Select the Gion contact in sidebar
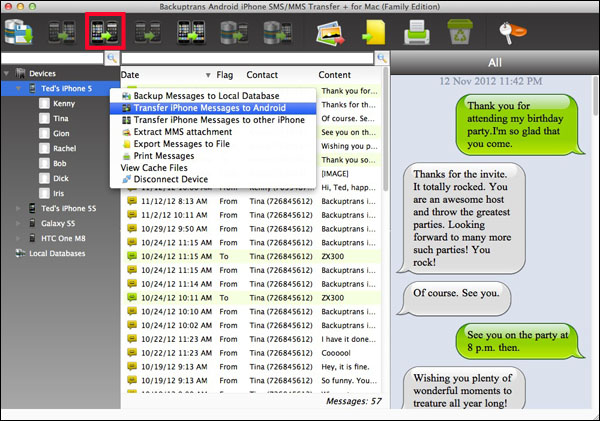 [x=60, y=133]
